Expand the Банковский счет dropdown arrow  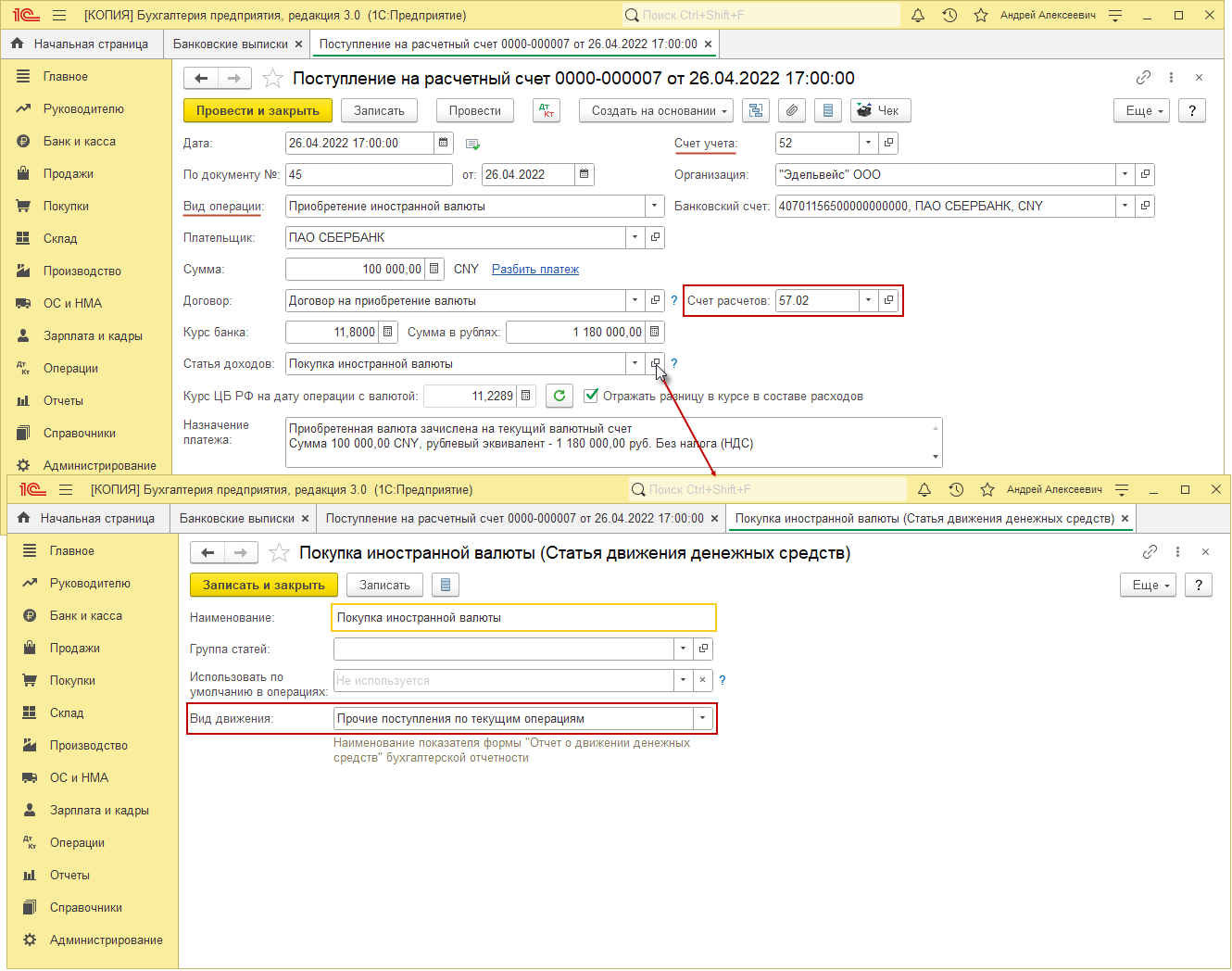pos(1125,206)
